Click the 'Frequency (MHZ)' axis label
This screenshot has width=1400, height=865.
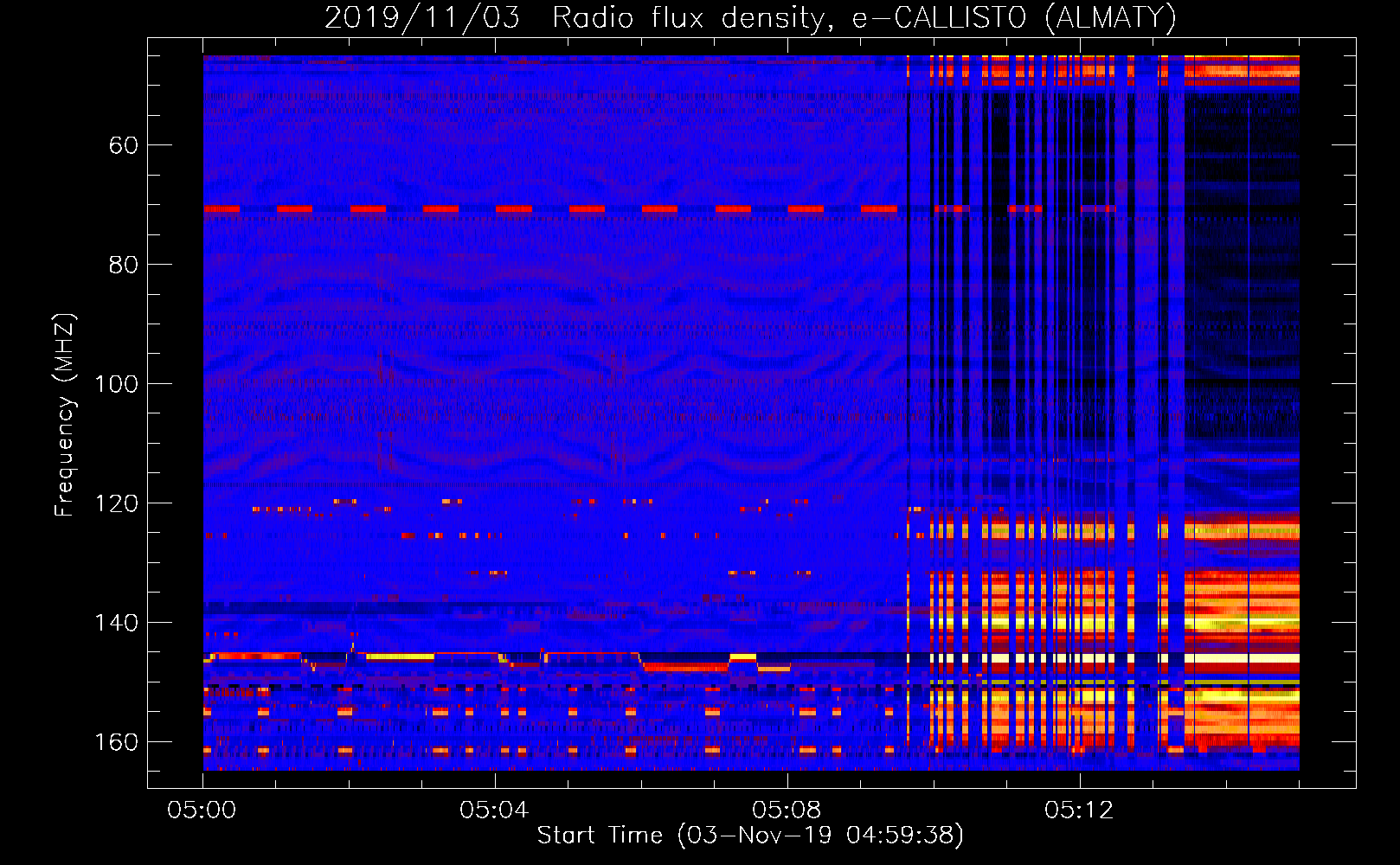65,415
